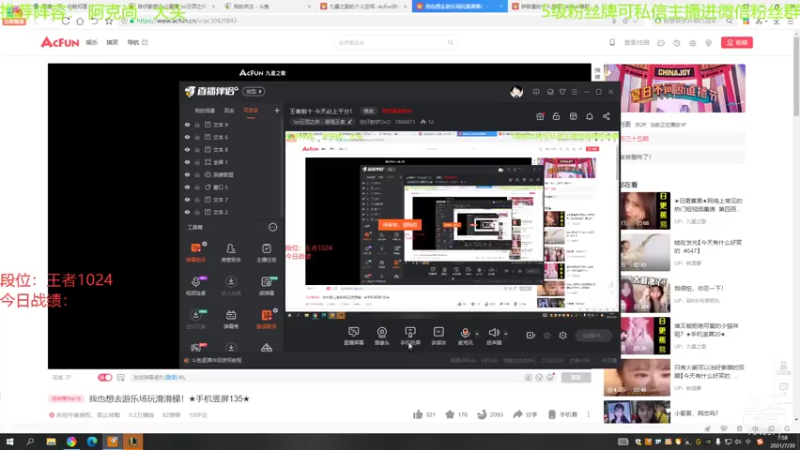The image size is (800, 450).
Task: Click the padlock icon in companion header
Action: pos(556,116)
